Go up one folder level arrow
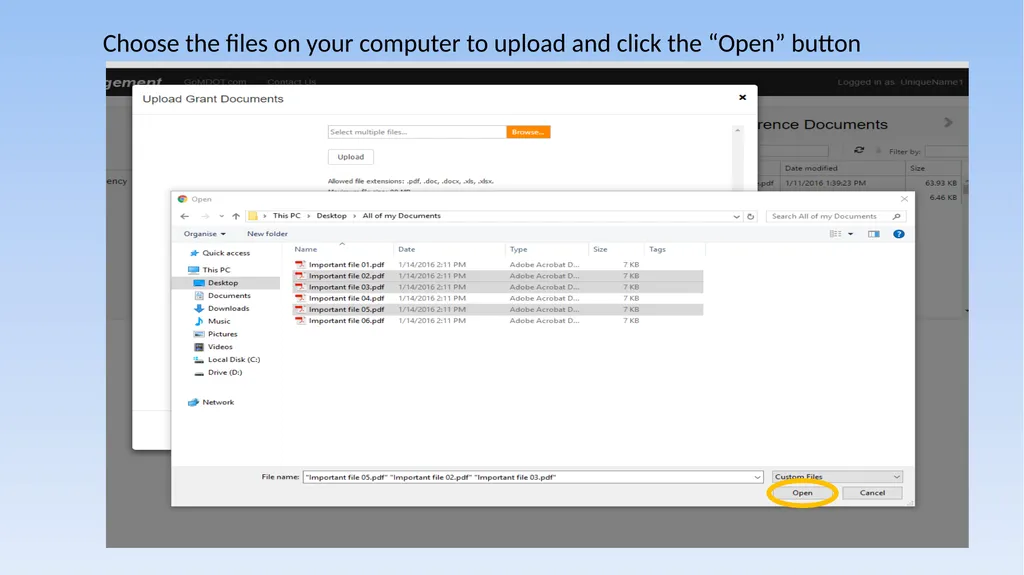1024x575 pixels. point(236,216)
